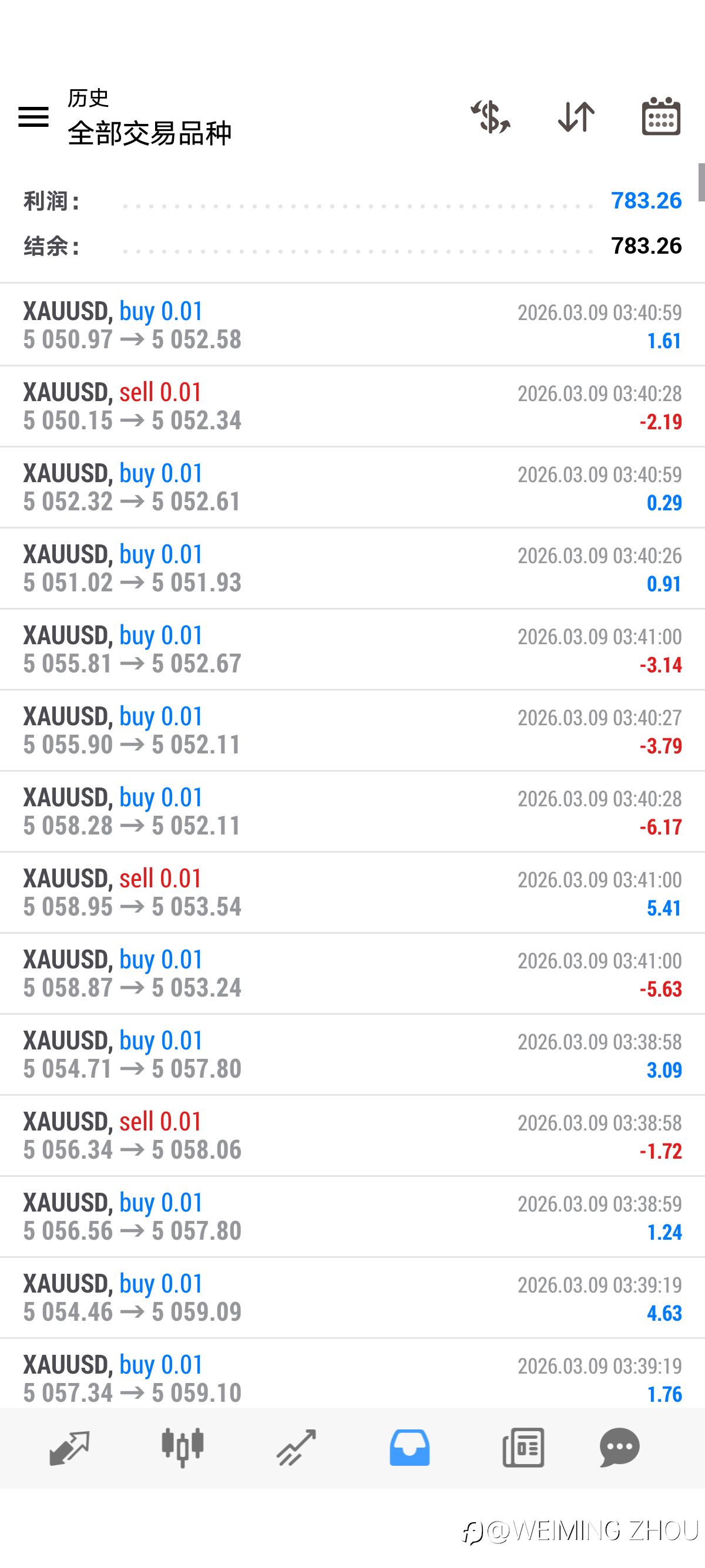
Task: Open the News tab icon
Action: pyautogui.click(x=523, y=1448)
